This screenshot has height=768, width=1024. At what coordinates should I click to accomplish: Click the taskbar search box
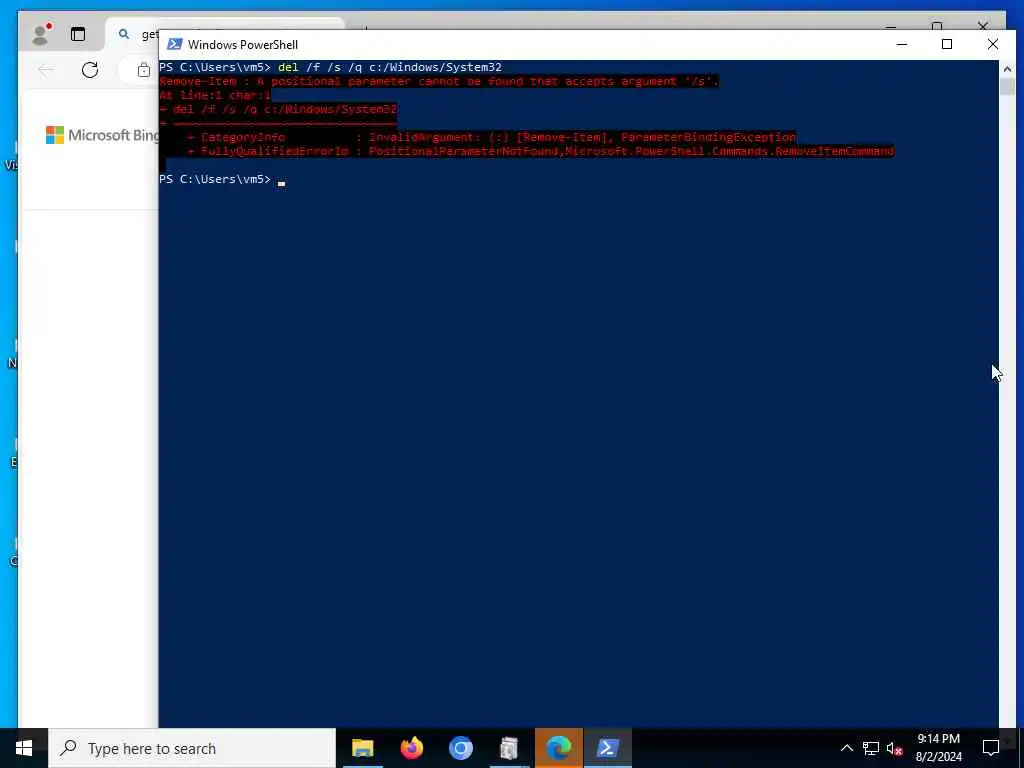[x=192, y=748]
